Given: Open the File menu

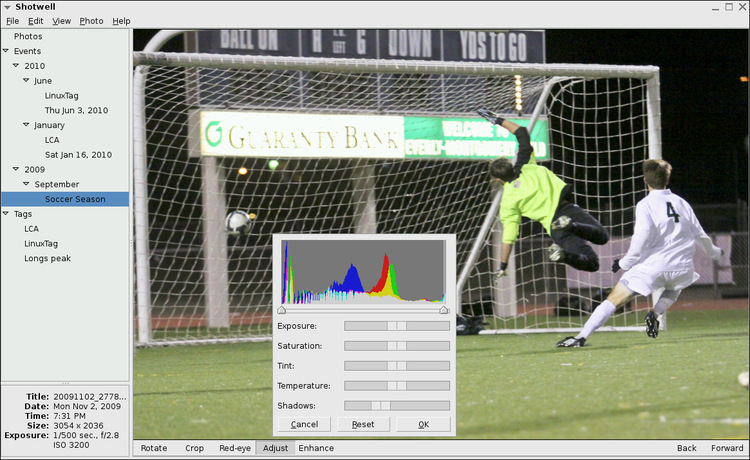Looking at the screenshot, I should coord(12,21).
